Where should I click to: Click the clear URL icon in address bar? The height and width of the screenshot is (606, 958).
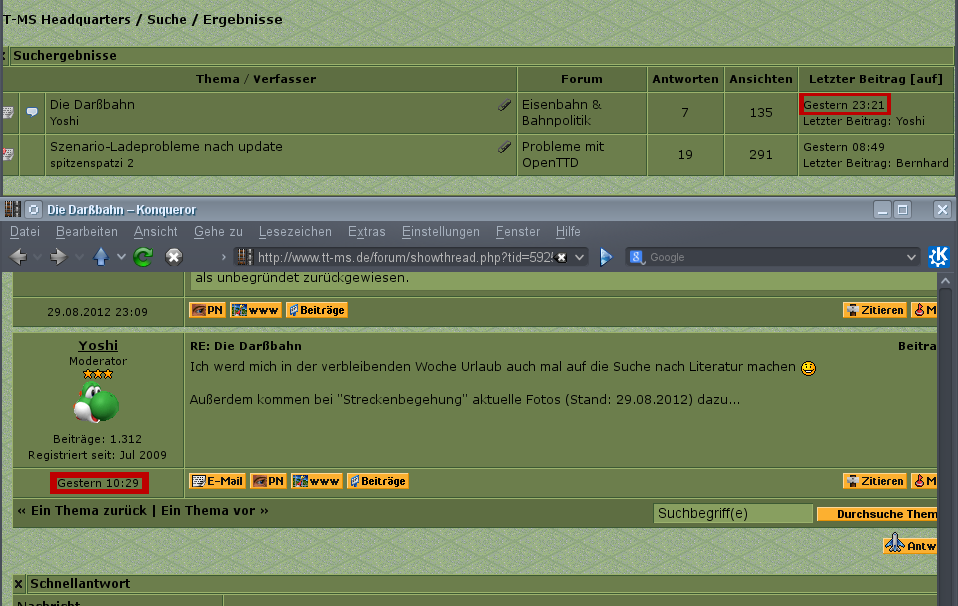562,257
